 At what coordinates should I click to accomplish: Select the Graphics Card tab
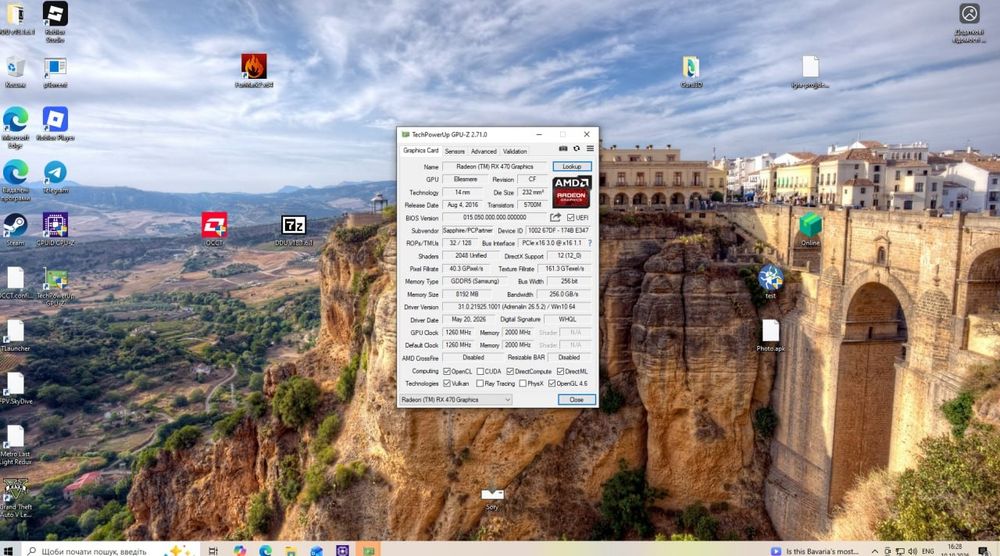[421, 150]
